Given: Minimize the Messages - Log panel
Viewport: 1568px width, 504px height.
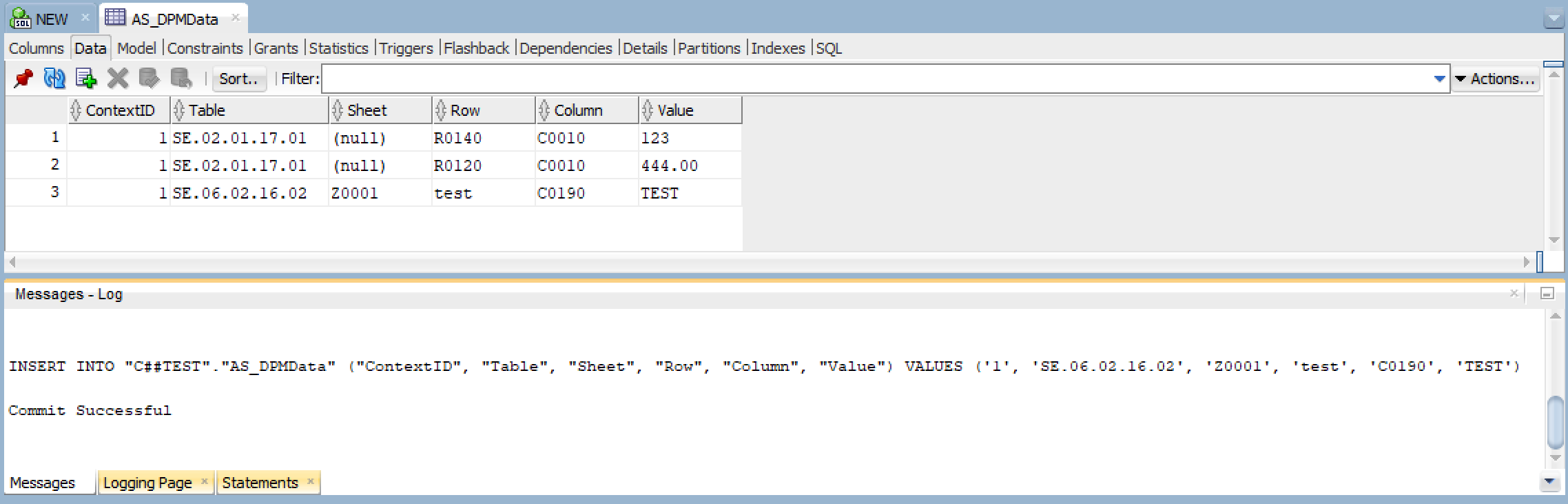Looking at the screenshot, I should 1547,294.
